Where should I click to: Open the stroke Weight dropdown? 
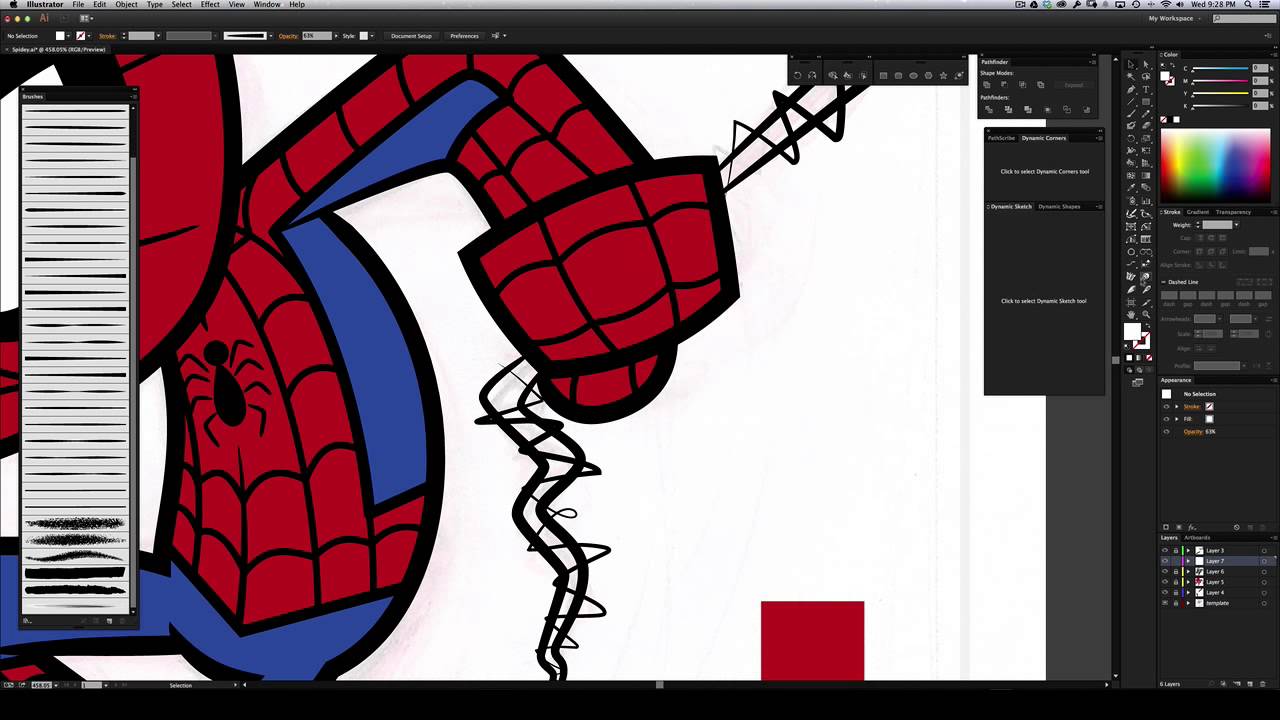(x=1237, y=225)
